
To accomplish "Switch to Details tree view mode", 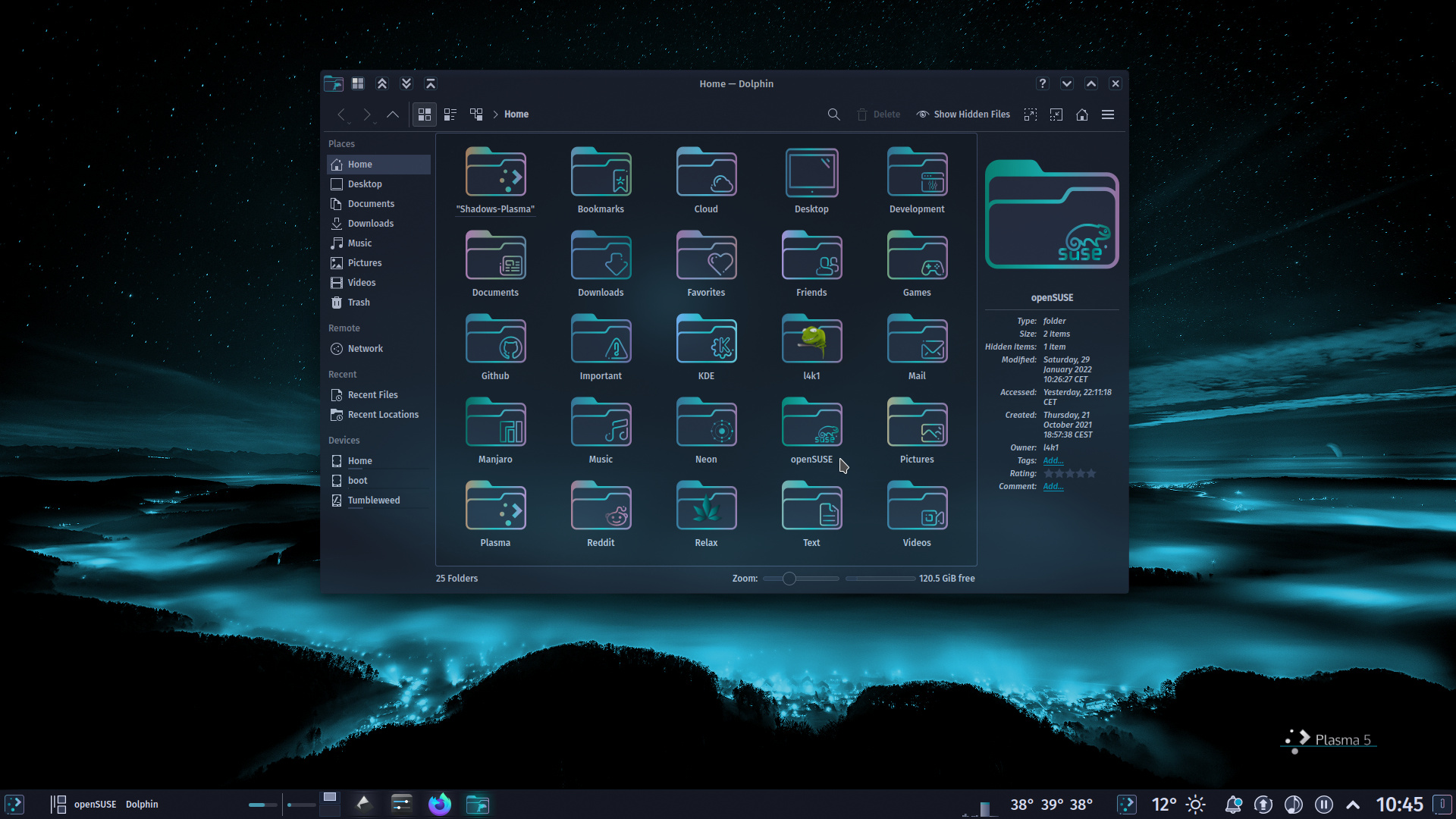I will click(476, 115).
